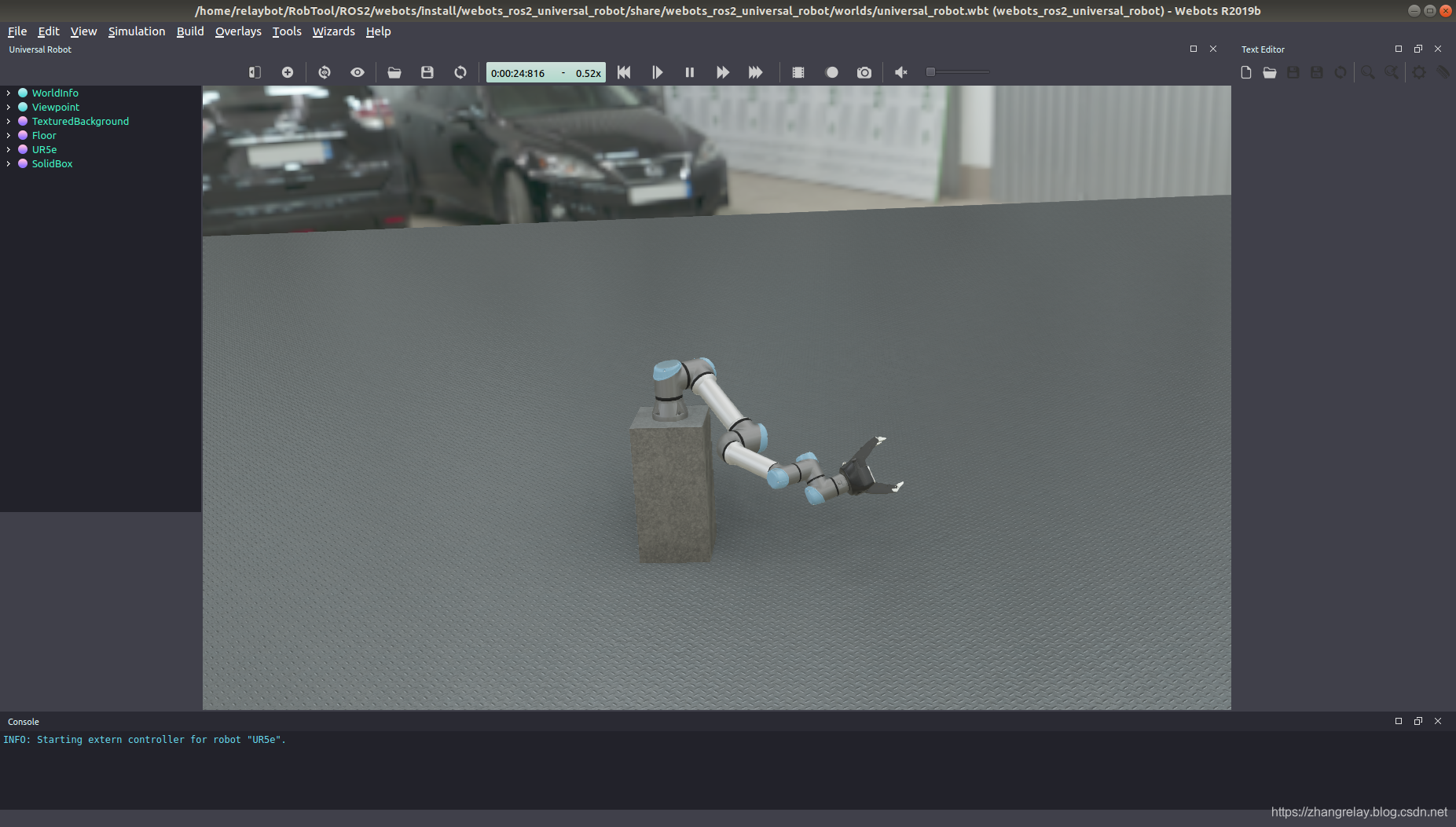The width and height of the screenshot is (1456, 827).
Task: Expand the UR5e node
Action: [x=8, y=149]
